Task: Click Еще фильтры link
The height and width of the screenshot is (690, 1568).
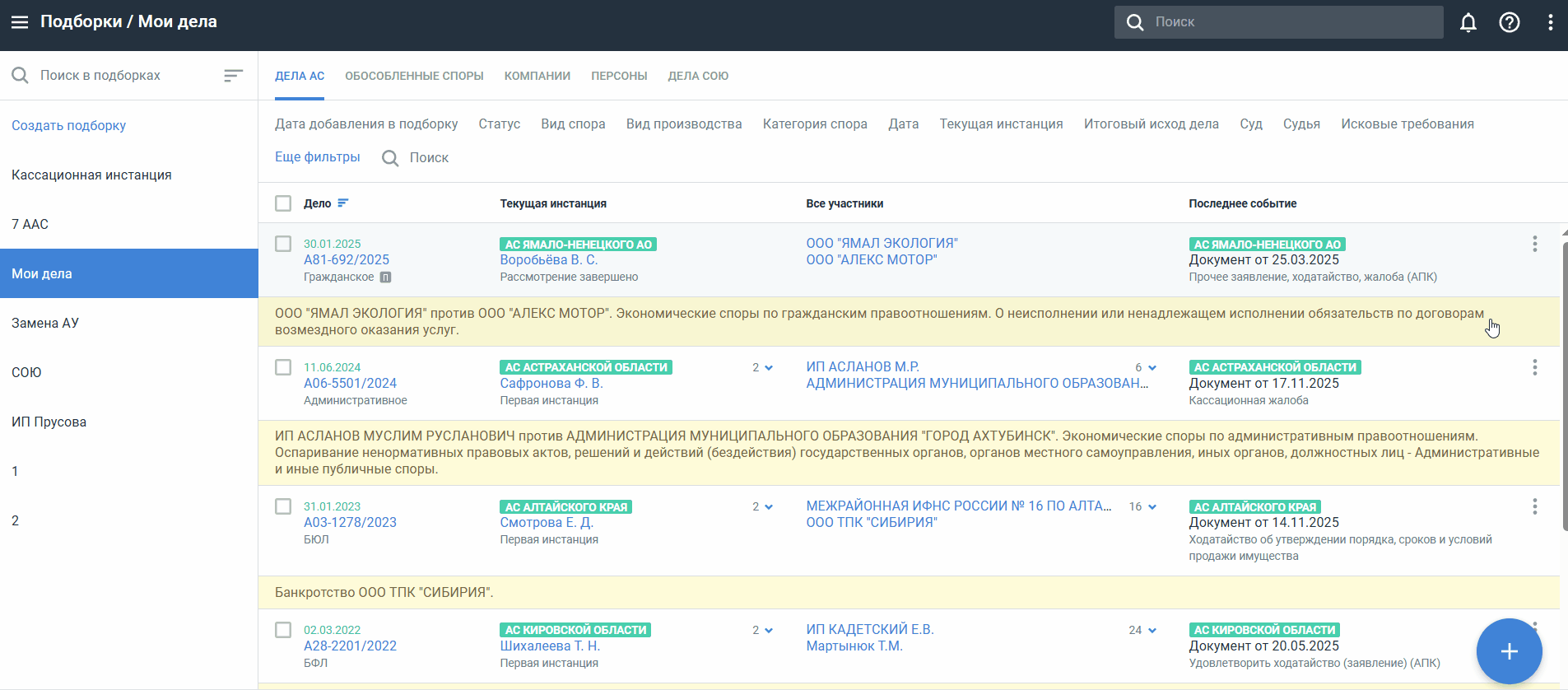Action: [x=317, y=157]
